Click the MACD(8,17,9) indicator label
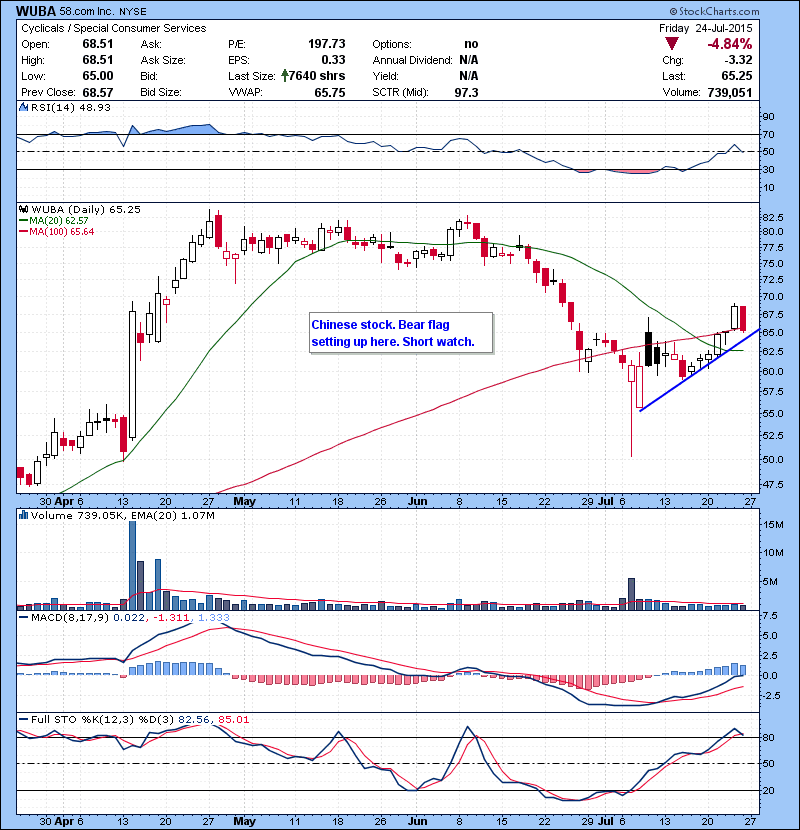Image resolution: width=800 pixels, height=830 pixels. [x=70, y=617]
